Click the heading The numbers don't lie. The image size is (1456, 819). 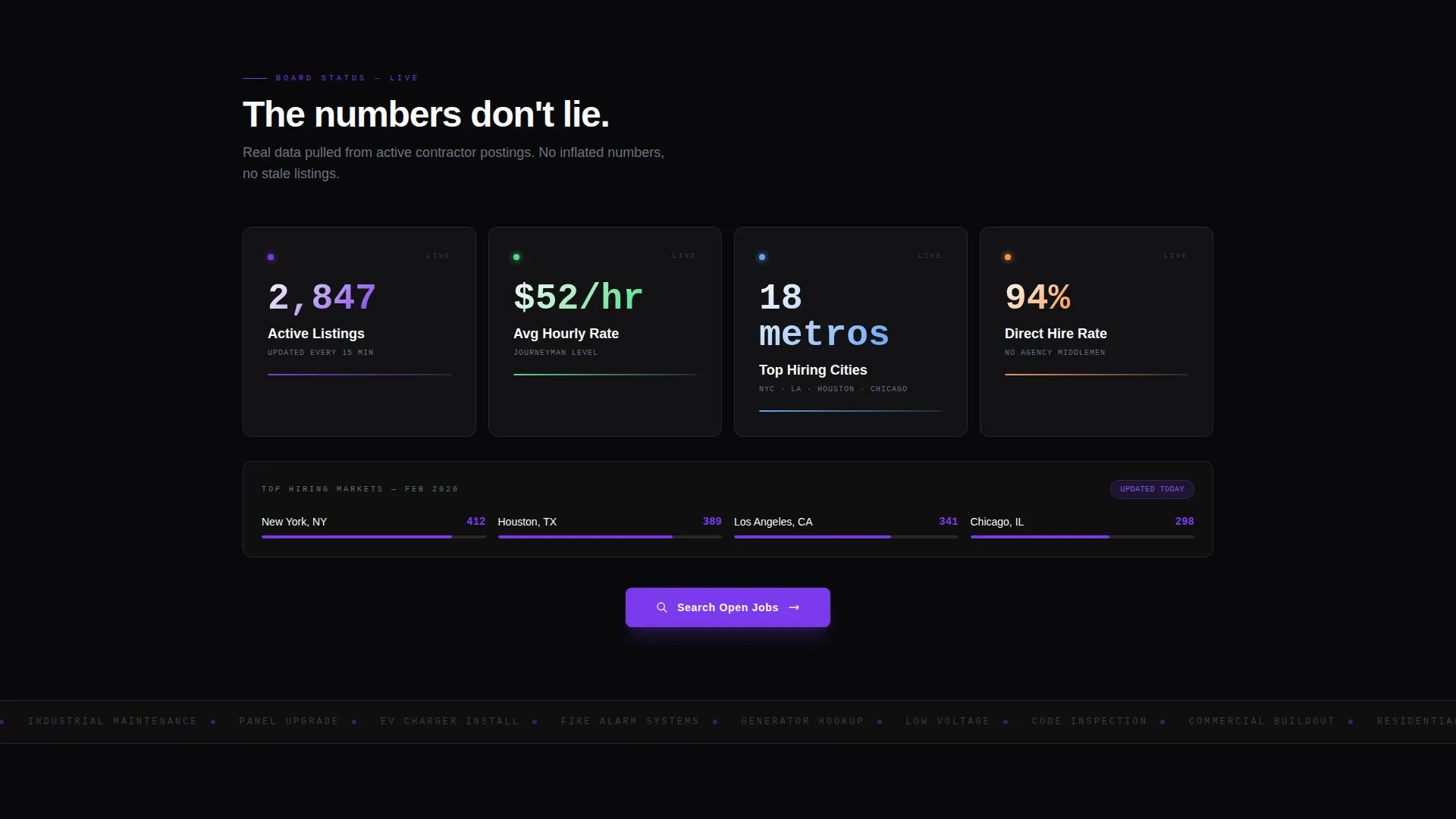pos(425,115)
